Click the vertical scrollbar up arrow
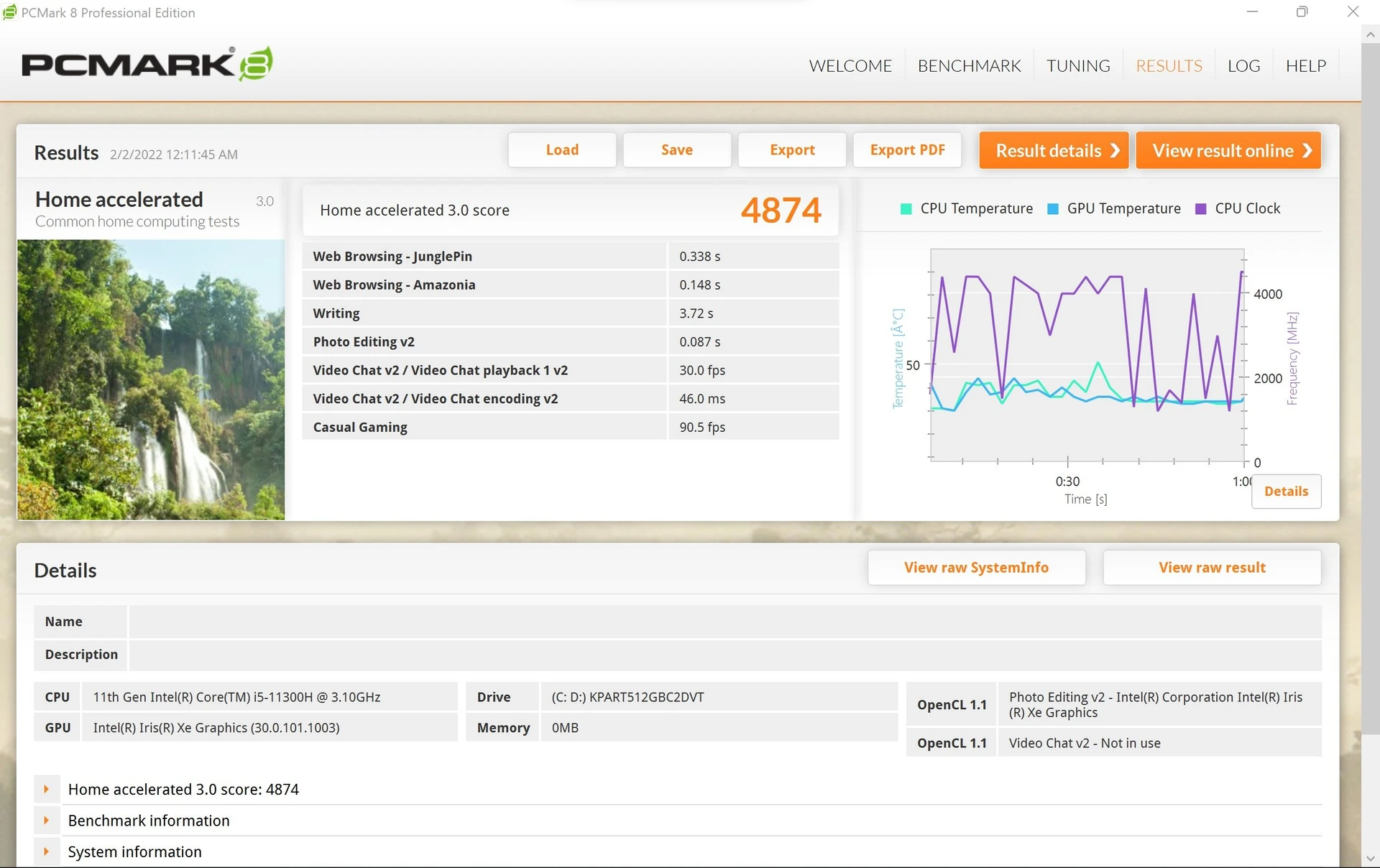1380x868 pixels. coord(1370,34)
